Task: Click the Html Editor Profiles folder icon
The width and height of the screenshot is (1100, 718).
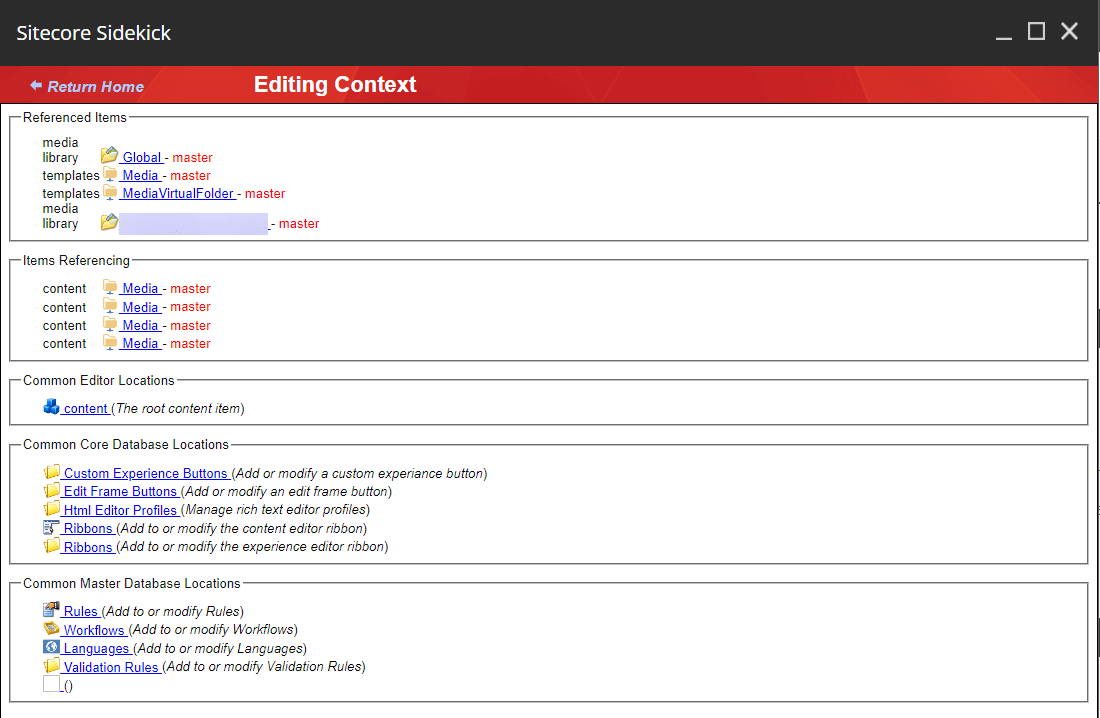Action: (52, 509)
